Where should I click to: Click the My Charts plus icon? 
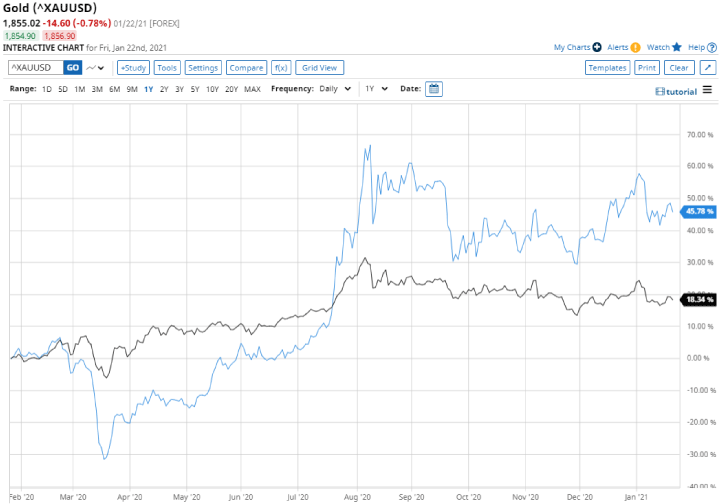(597, 47)
